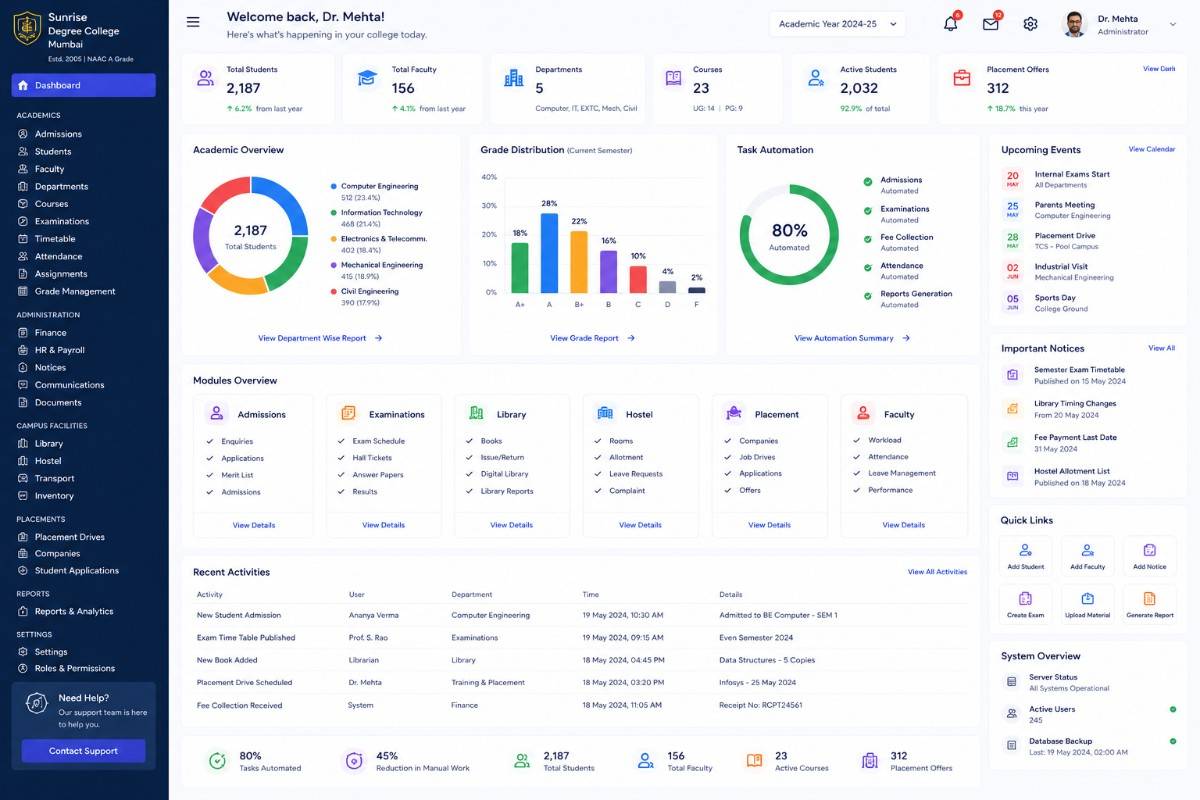
Task: Select Examinations in the sidebar
Action: click(x=62, y=221)
